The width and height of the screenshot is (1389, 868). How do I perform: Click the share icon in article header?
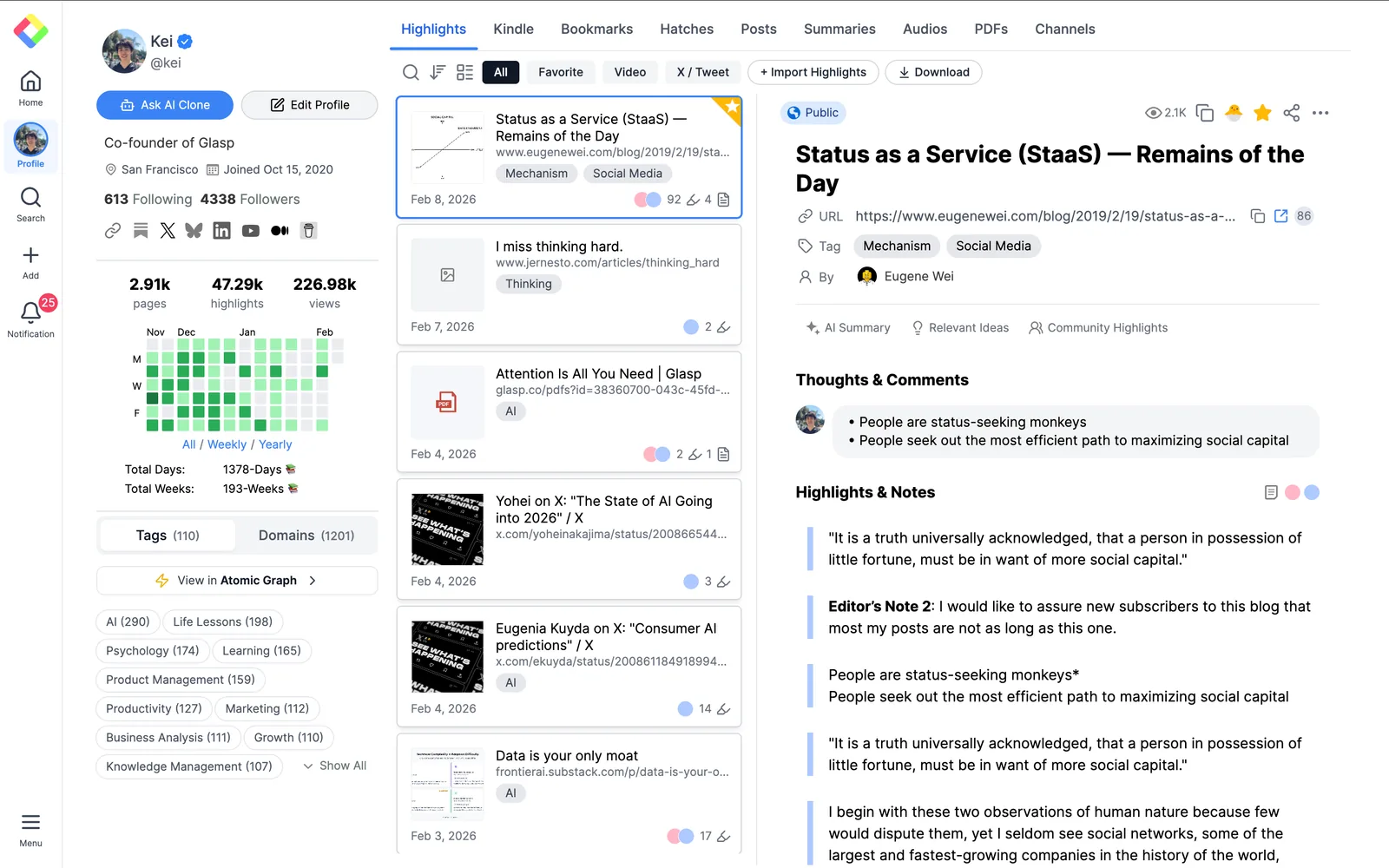click(x=1292, y=113)
